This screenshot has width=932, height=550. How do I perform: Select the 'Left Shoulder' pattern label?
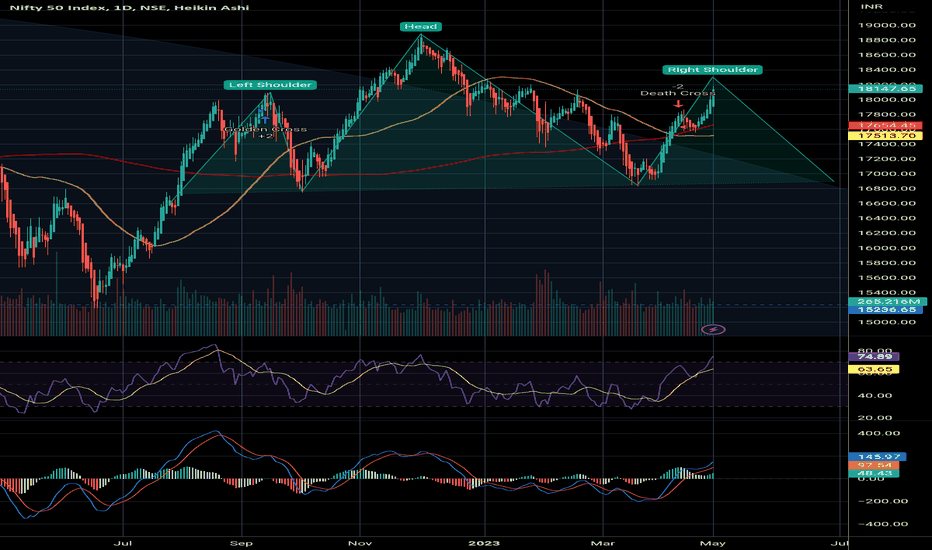270,85
